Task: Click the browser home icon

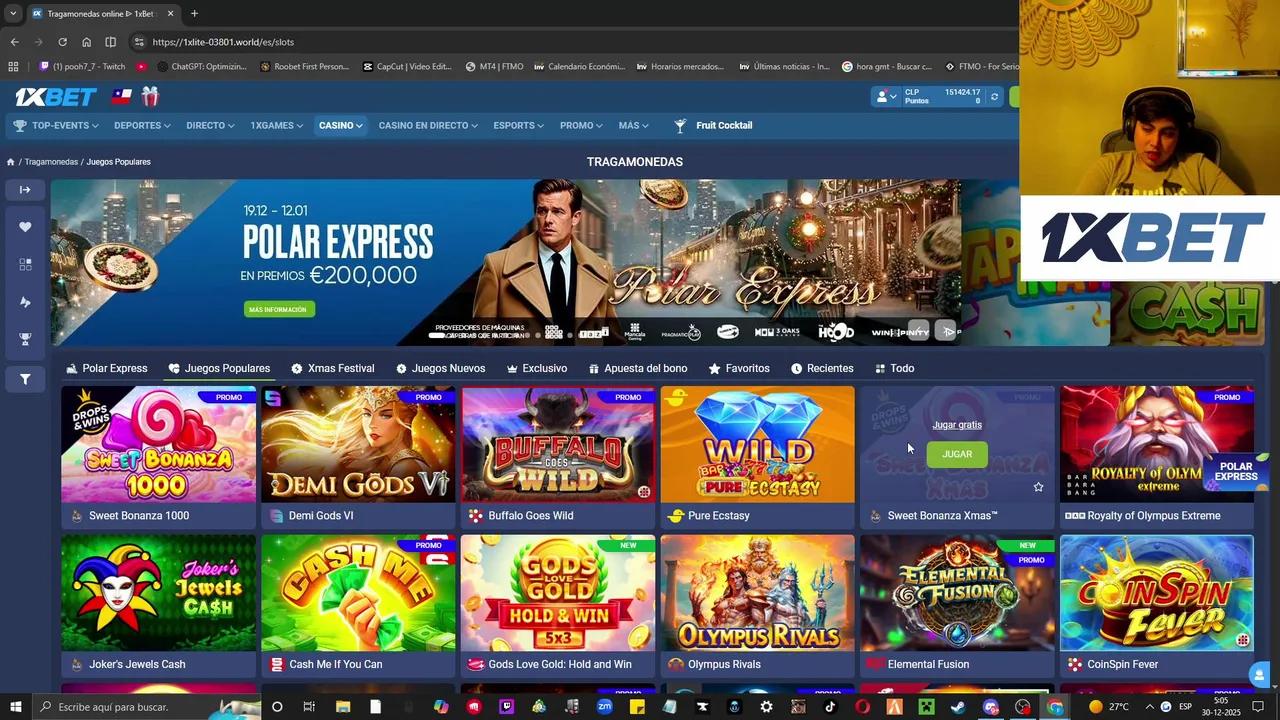Action: tap(86, 42)
